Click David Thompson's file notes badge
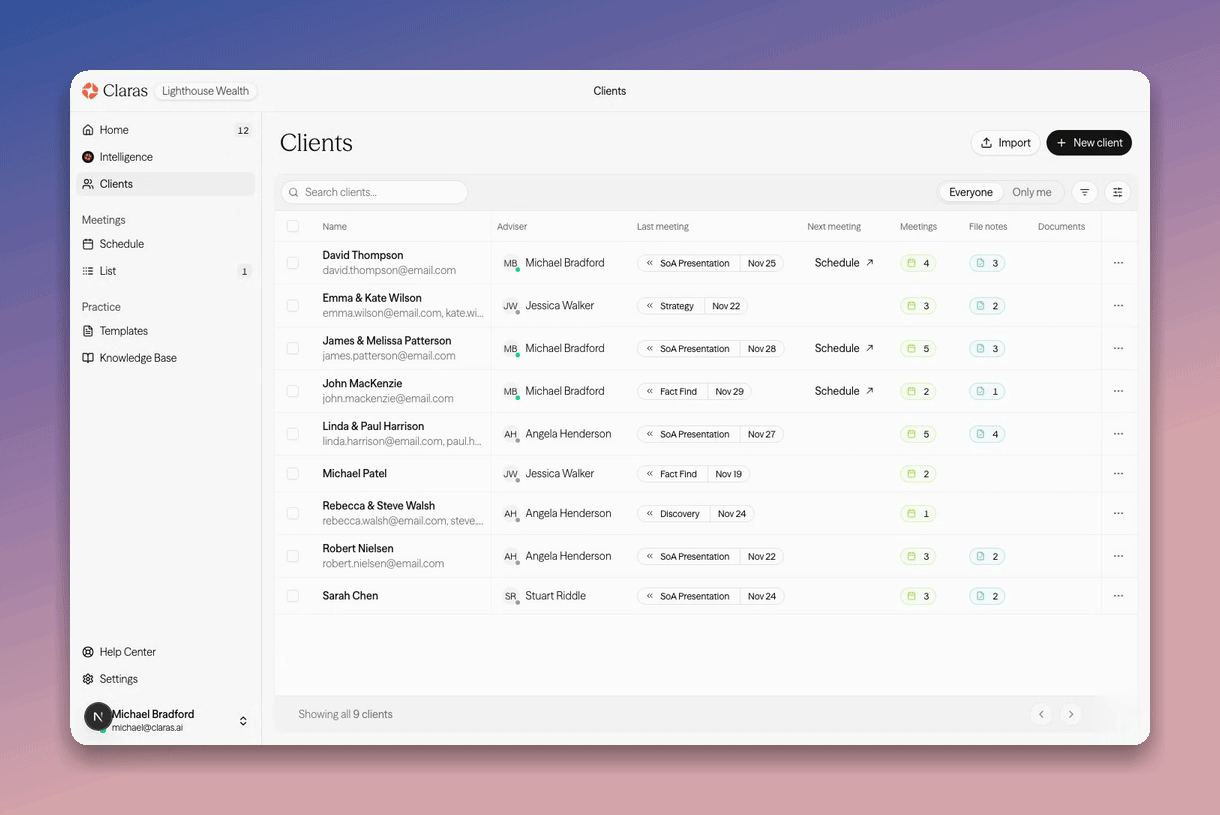Viewport: 1220px width, 815px height. click(987, 263)
